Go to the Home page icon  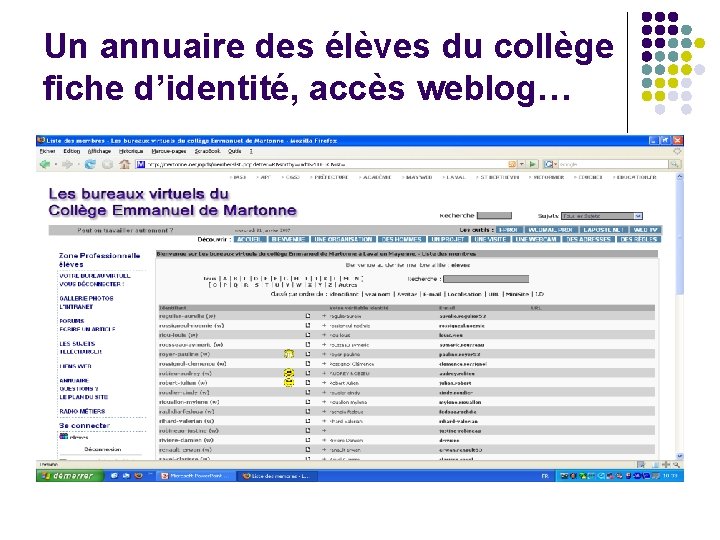point(124,164)
